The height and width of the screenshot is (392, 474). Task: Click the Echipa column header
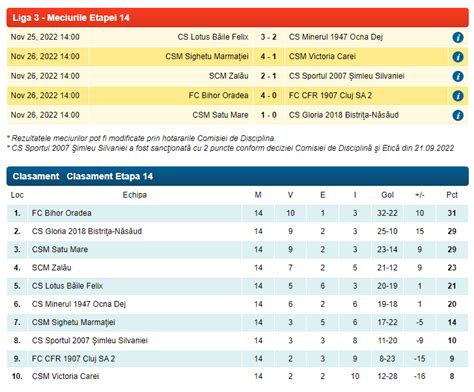point(135,195)
